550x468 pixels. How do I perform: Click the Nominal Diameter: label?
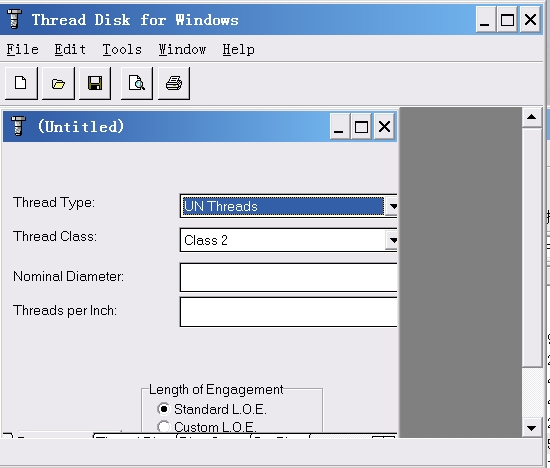(68, 276)
